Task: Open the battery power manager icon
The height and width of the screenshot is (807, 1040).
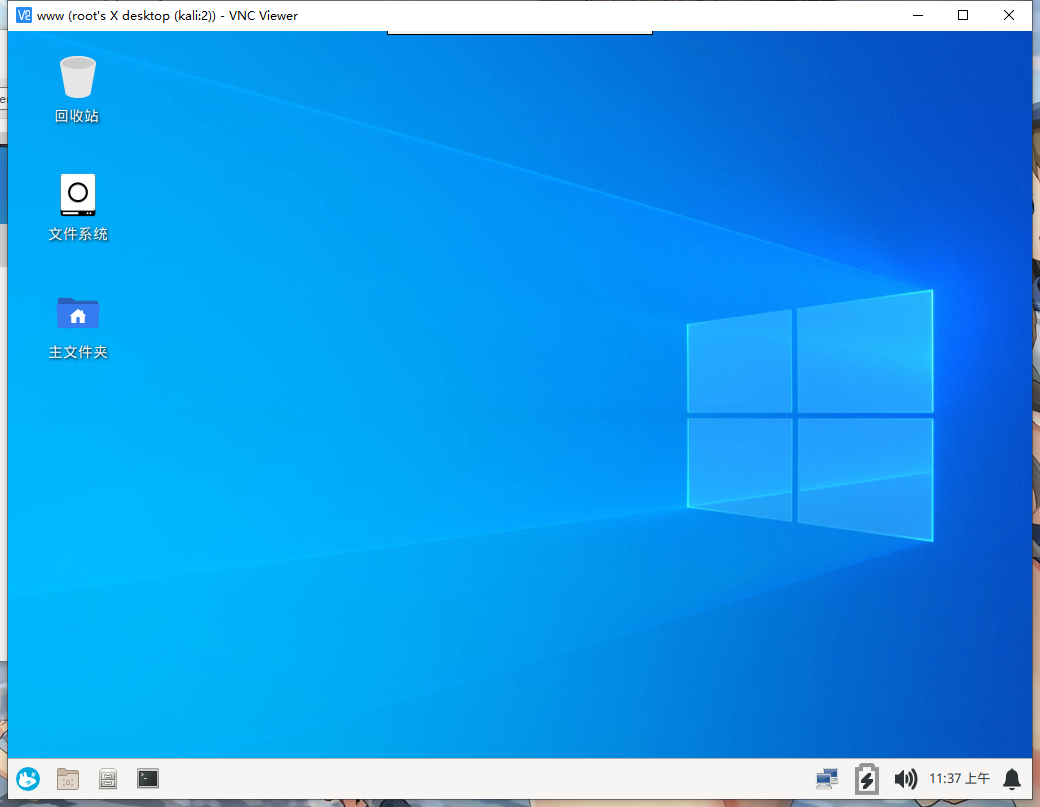Action: pos(867,778)
